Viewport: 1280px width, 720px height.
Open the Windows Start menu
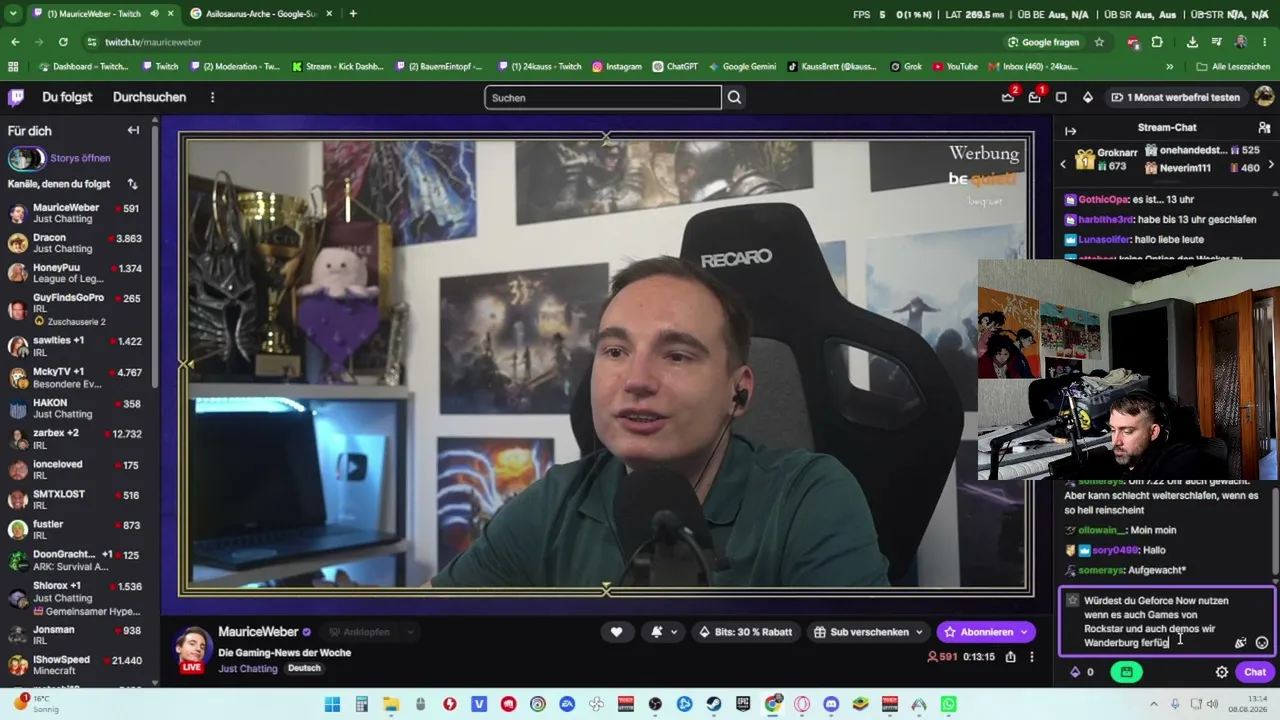pos(332,704)
